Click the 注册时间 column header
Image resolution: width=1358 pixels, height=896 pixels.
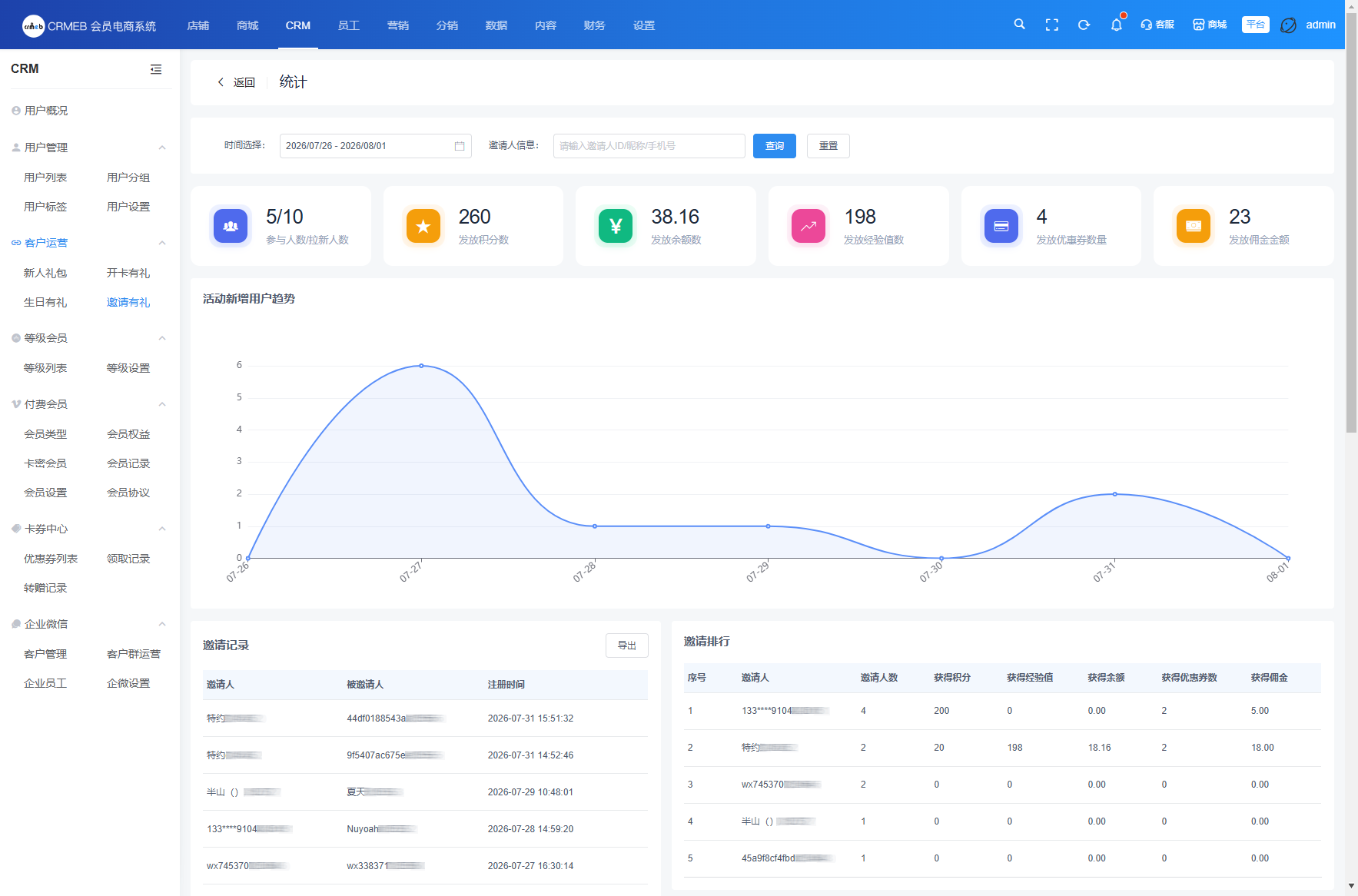[x=506, y=685]
